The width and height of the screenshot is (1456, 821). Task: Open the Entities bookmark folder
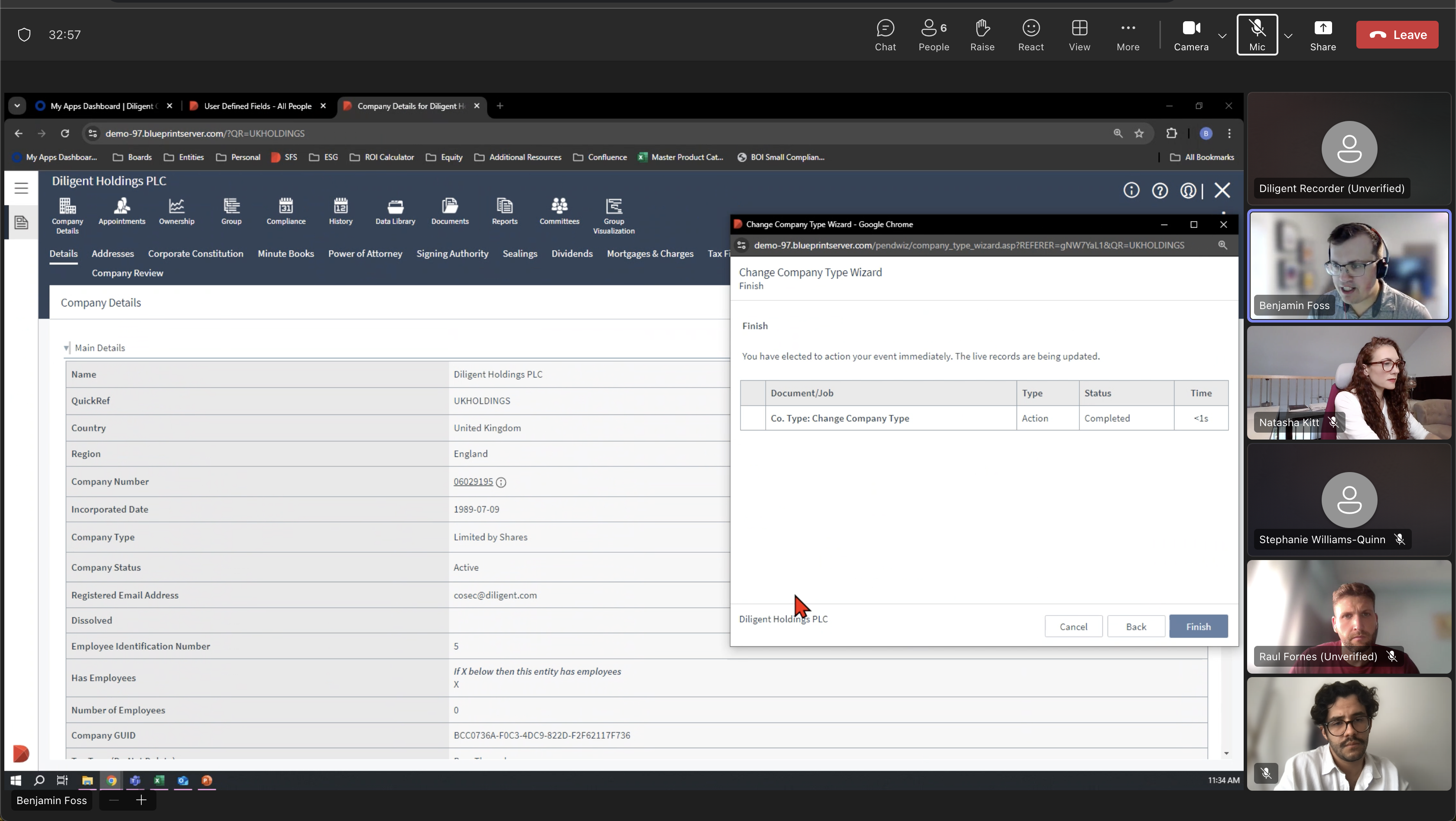coord(184,158)
